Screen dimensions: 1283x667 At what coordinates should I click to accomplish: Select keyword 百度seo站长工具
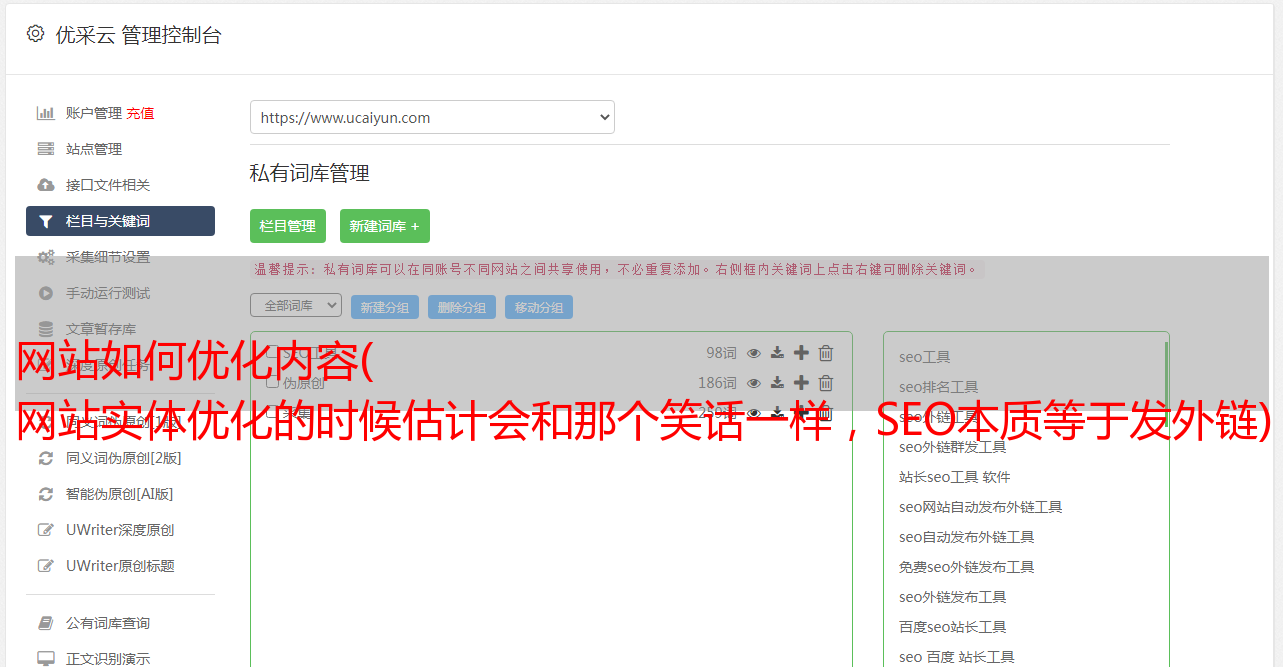(953, 627)
